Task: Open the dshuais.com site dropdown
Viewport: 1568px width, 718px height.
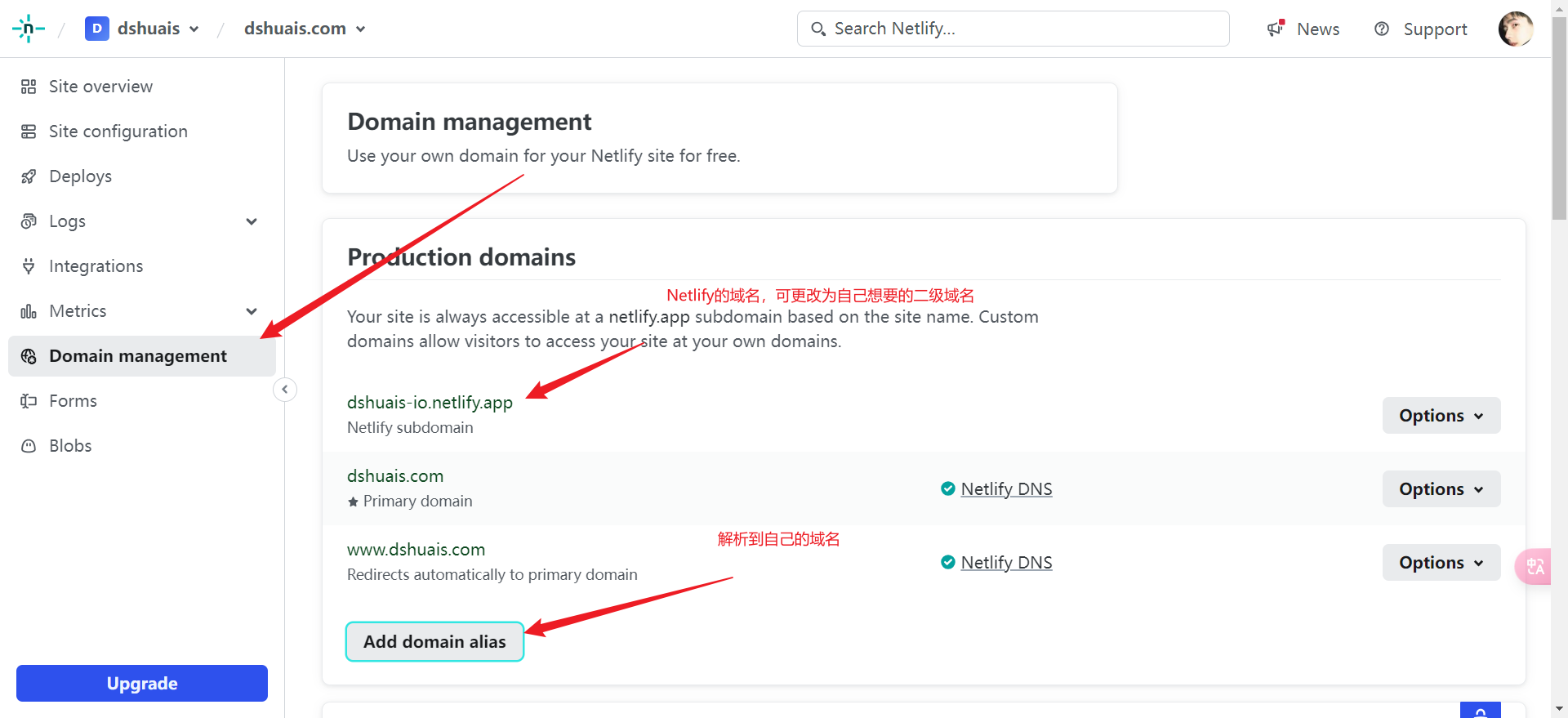Action: tap(305, 29)
